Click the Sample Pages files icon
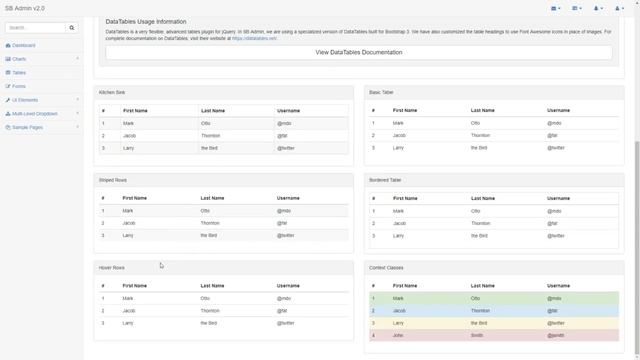Viewport: 640px width, 360px height. (8, 127)
